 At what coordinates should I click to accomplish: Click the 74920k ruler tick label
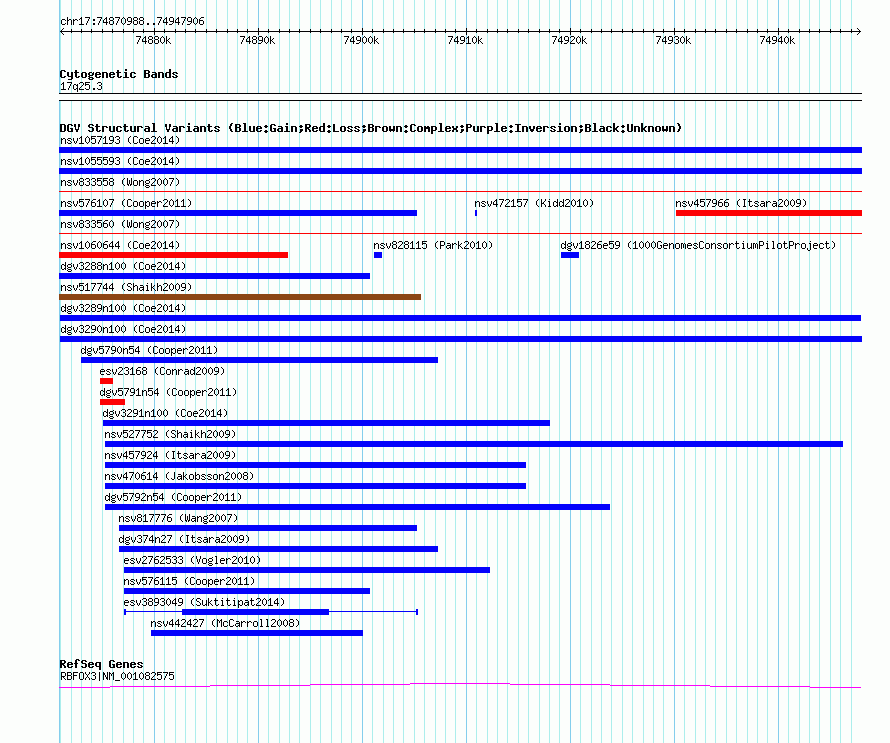569,40
